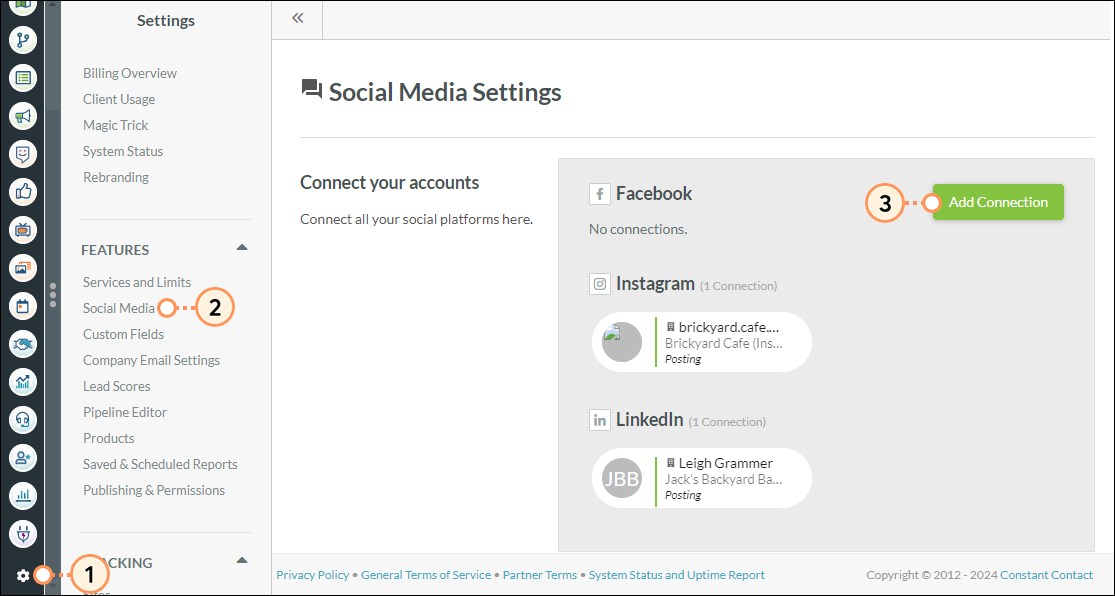Image resolution: width=1115 pixels, height=596 pixels.
Task: Open the gear settings icon
Action: (x=23, y=575)
